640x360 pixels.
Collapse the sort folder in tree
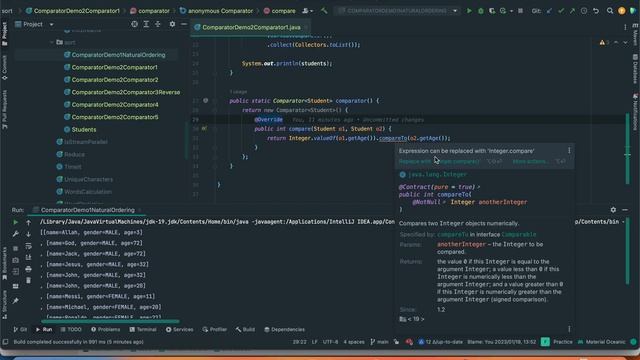pyautogui.click(x=52, y=42)
